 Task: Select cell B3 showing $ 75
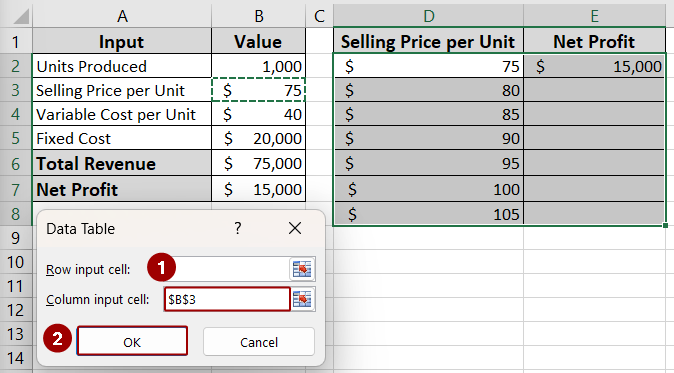click(259, 90)
